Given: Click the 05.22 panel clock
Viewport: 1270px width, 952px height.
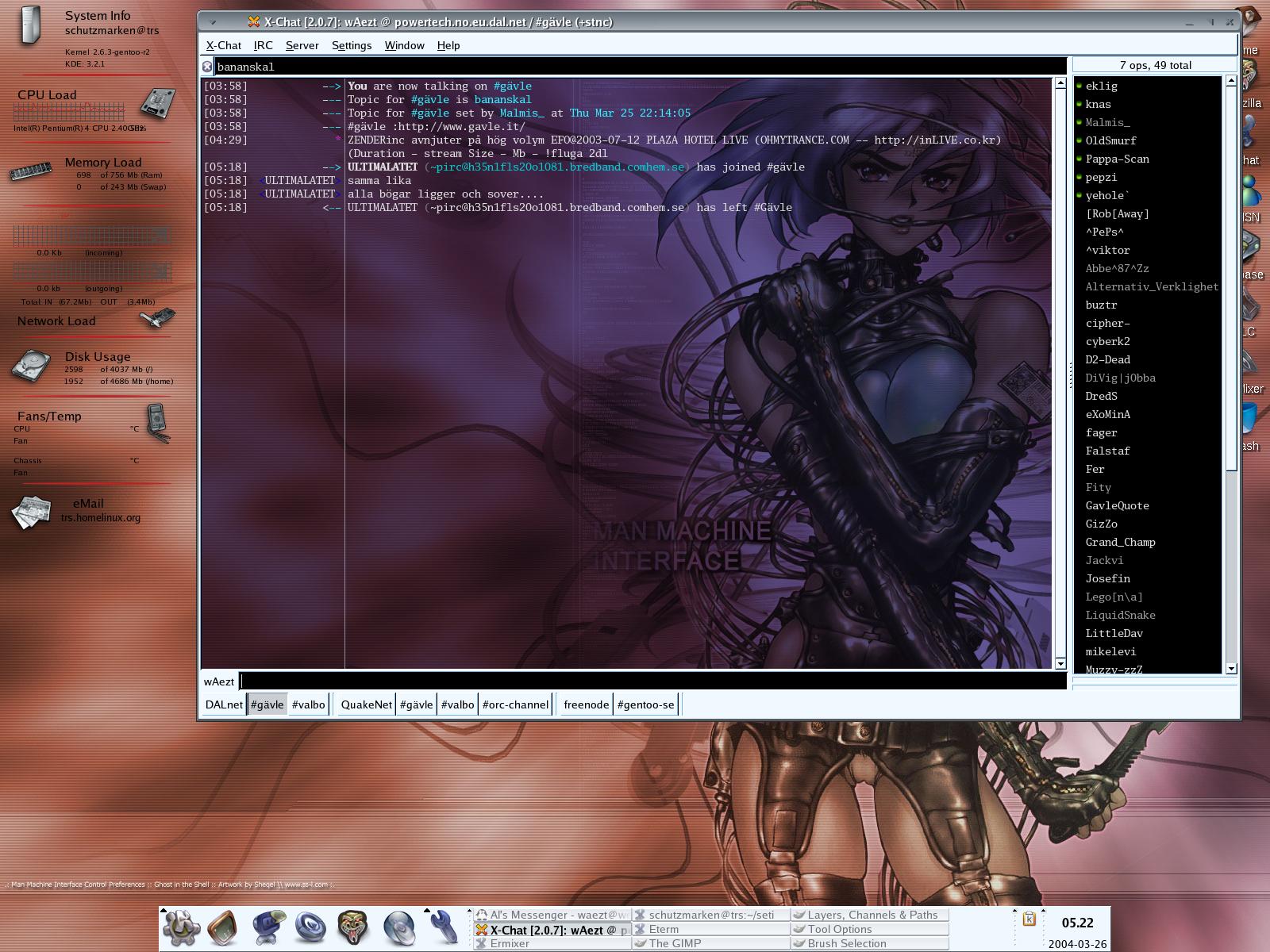Looking at the screenshot, I should pos(1077,923).
